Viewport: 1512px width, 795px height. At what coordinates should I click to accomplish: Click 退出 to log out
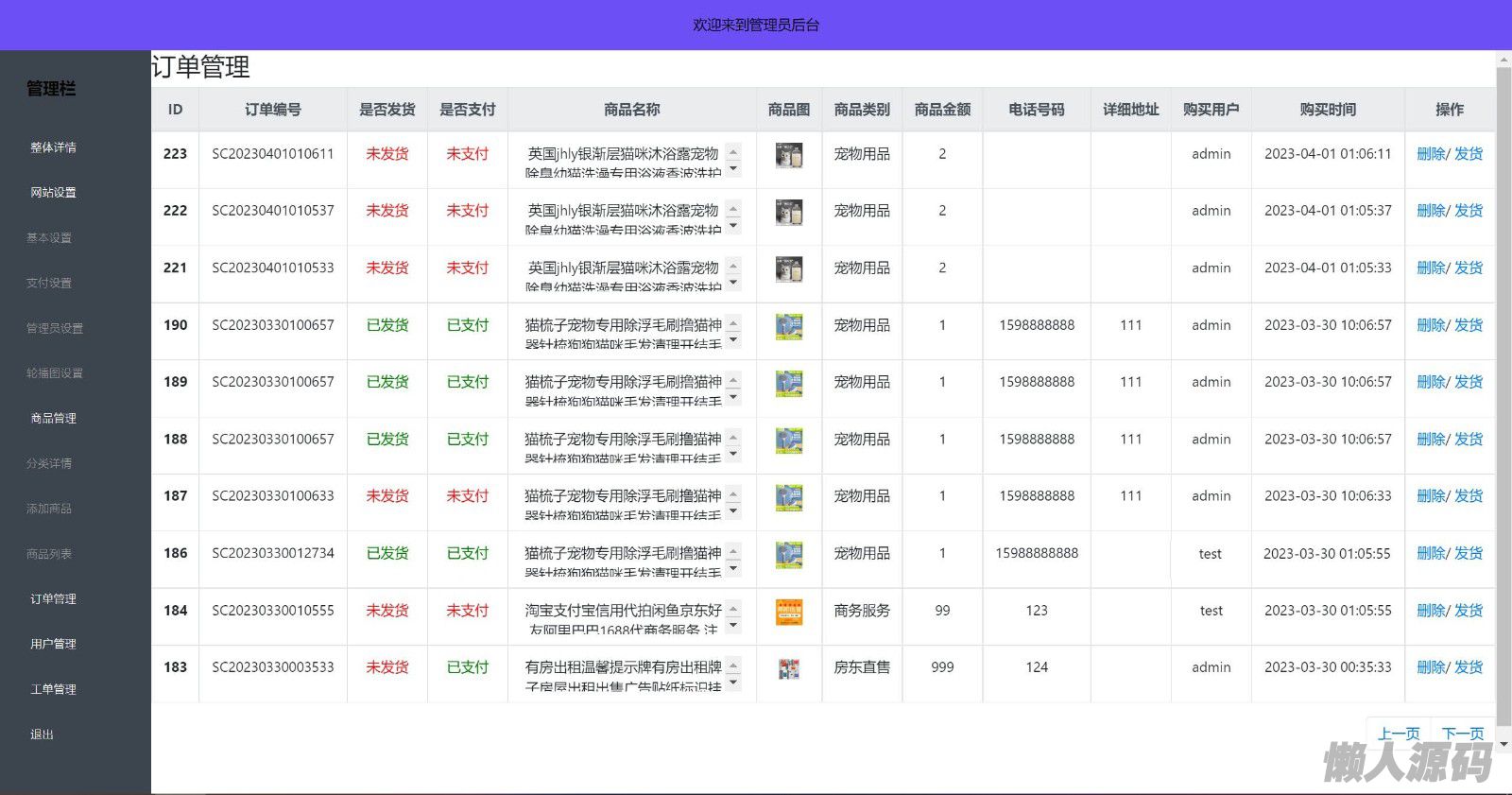coord(42,735)
